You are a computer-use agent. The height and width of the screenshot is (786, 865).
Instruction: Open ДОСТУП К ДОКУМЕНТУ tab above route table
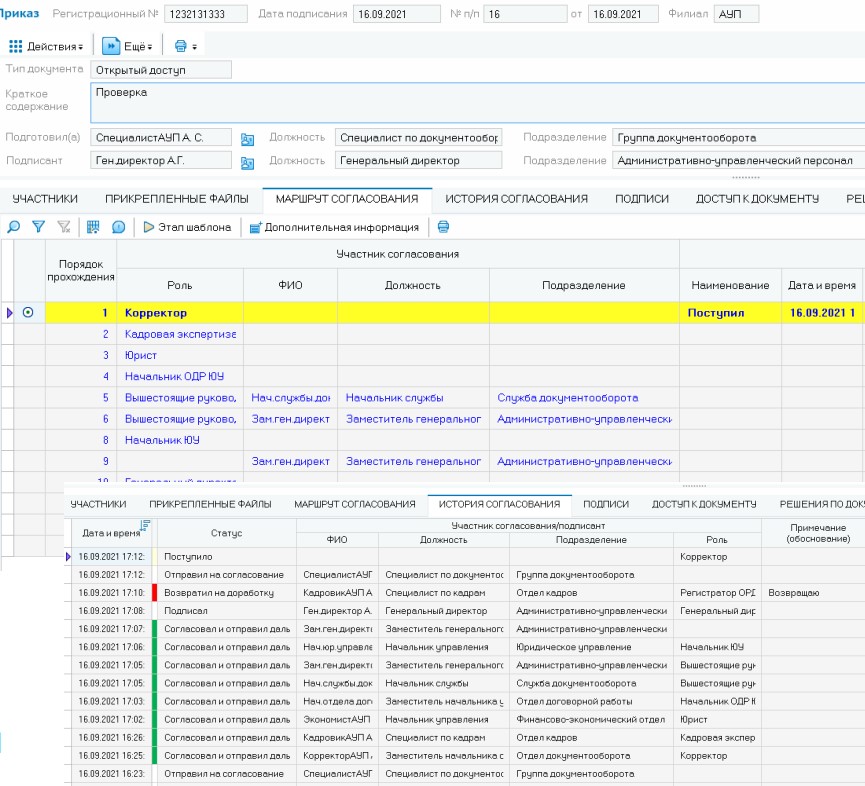point(757,199)
